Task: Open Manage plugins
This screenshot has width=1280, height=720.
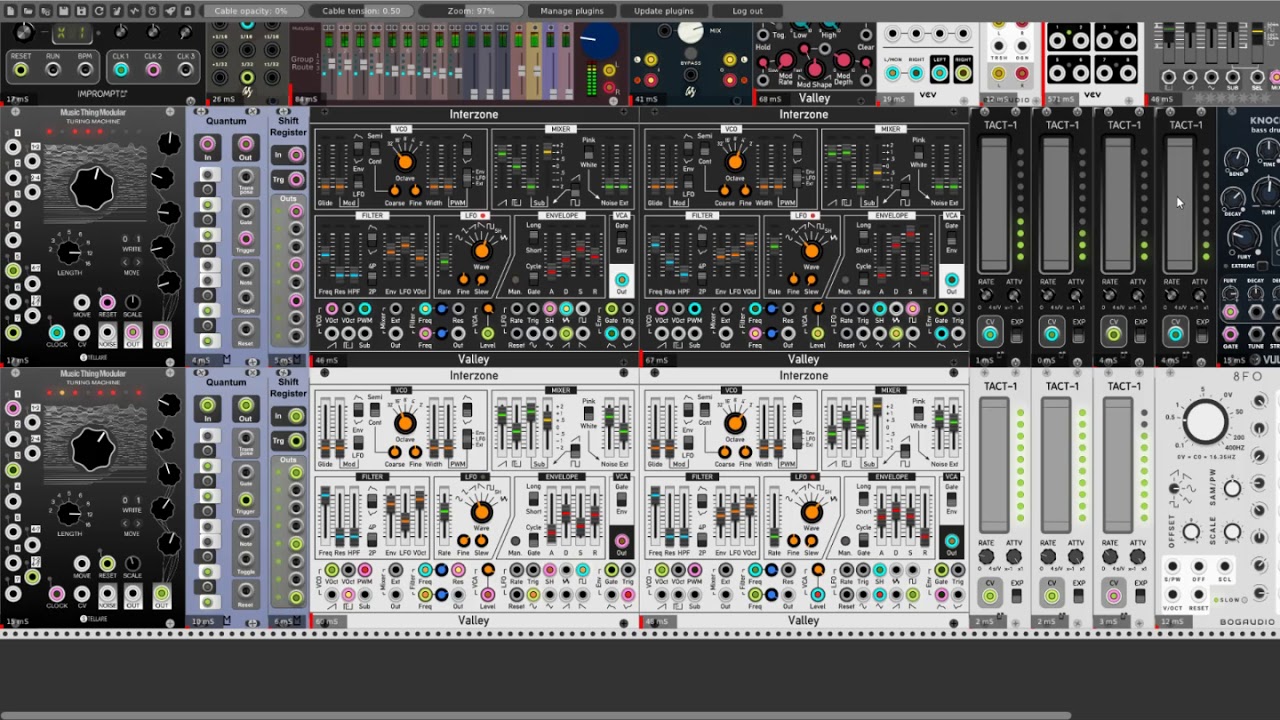Action: (x=572, y=11)
